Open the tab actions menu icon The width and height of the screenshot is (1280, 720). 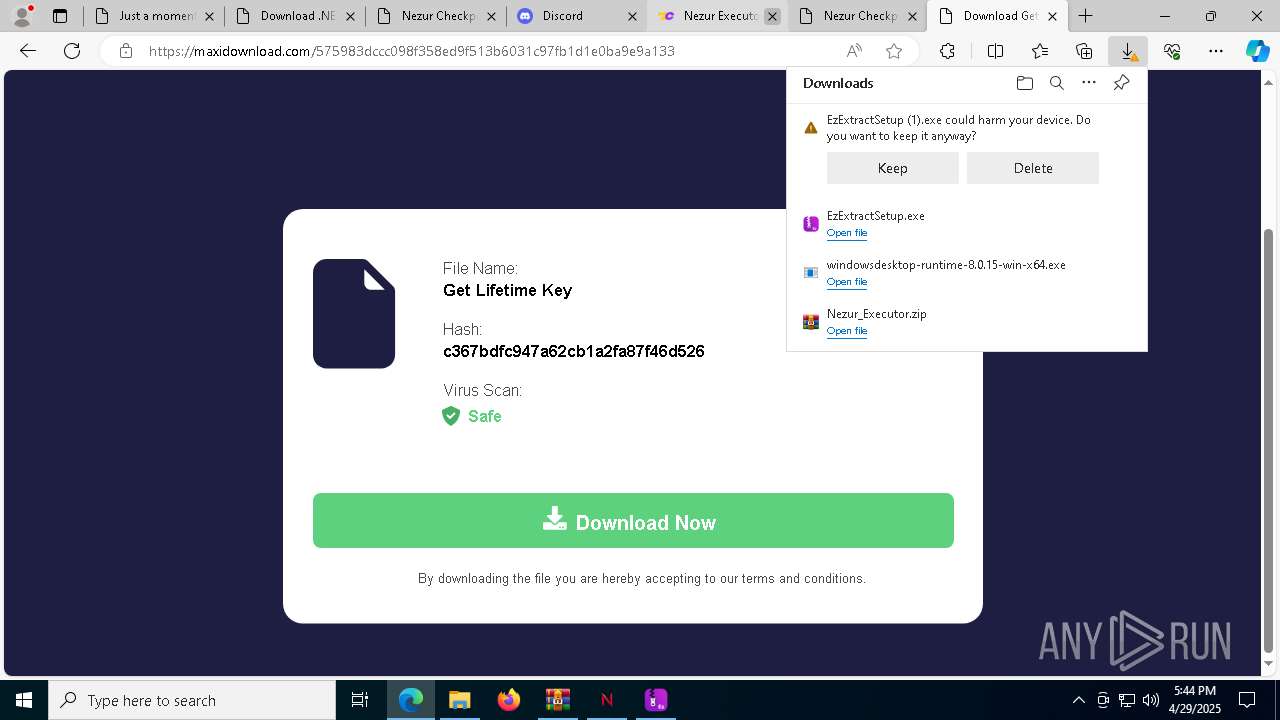(60, 16)
